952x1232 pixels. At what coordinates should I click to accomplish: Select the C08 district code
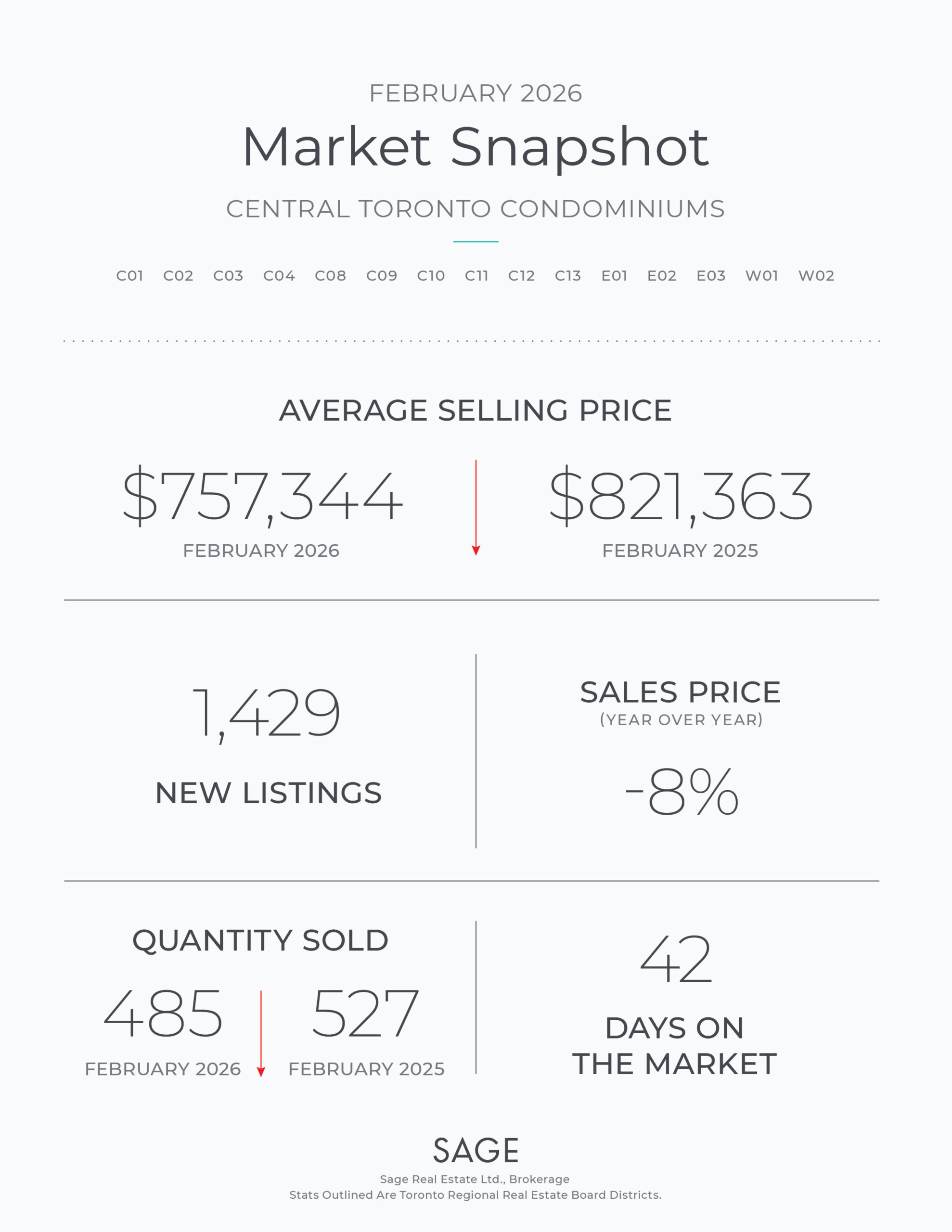(330, 276)
